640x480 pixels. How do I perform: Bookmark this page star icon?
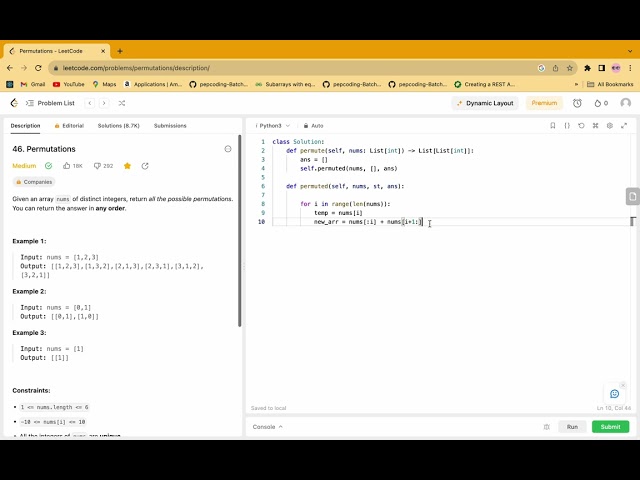570,68
